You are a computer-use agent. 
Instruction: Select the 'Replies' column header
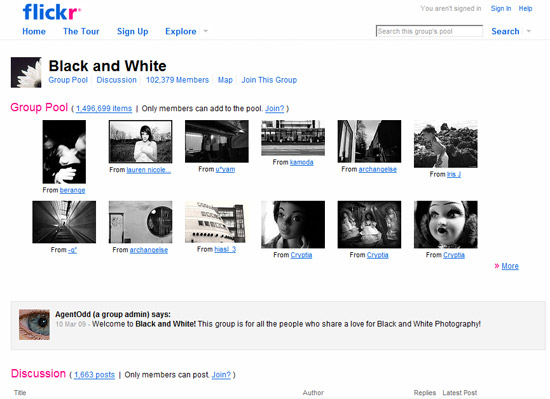point(425,393)
